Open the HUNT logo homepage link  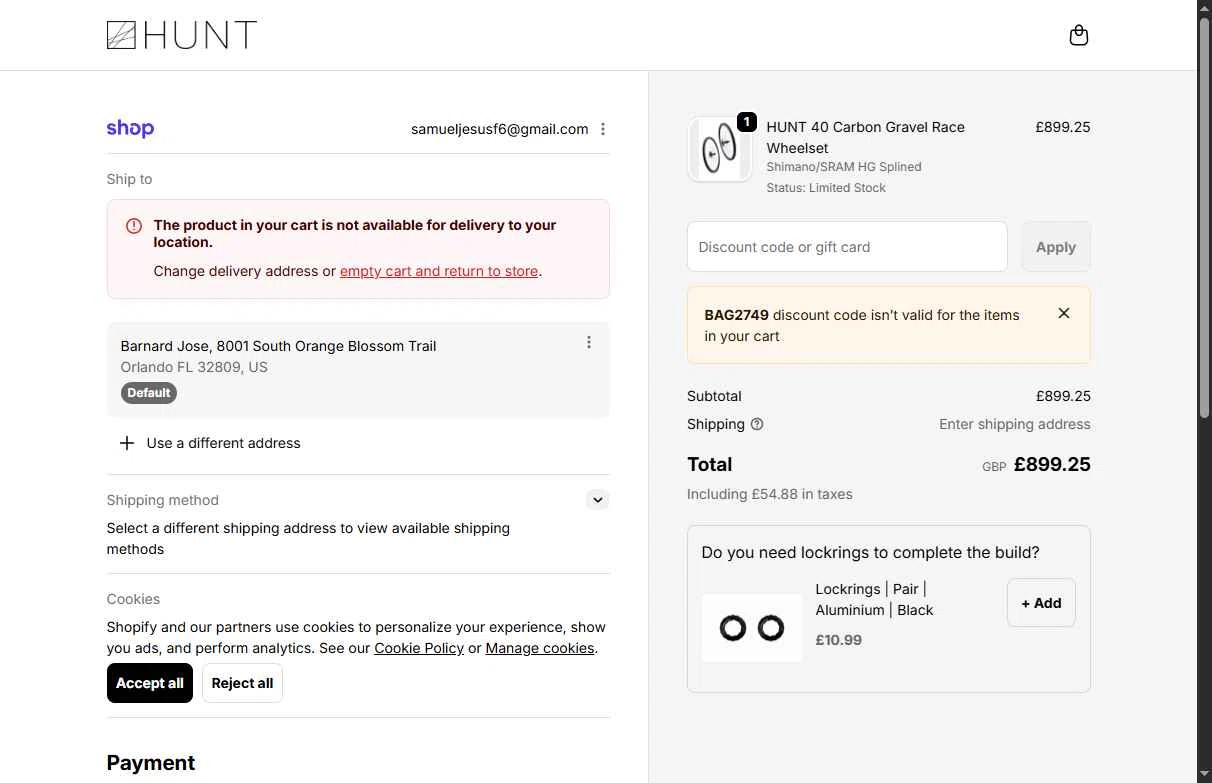tap(181, 35)
